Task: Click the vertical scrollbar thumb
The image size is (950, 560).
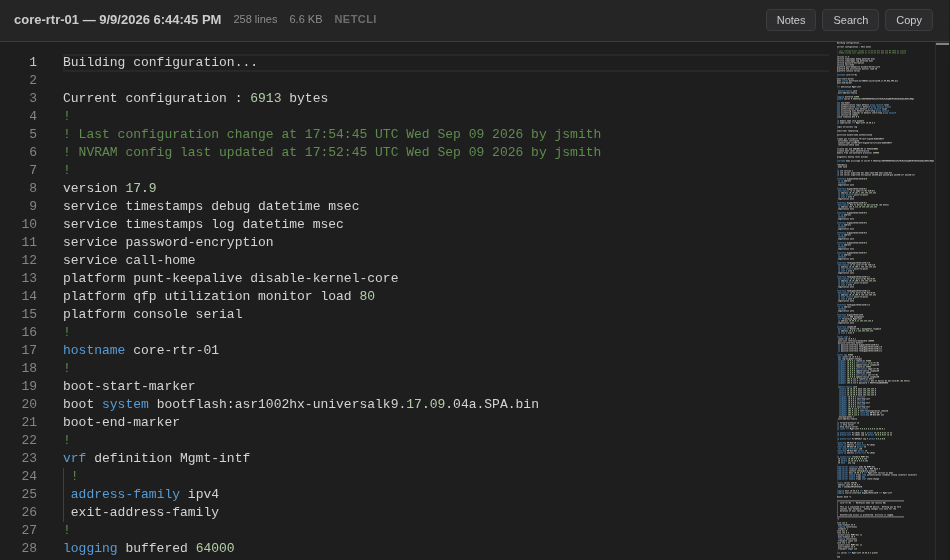Action: [x=942, y=44]
